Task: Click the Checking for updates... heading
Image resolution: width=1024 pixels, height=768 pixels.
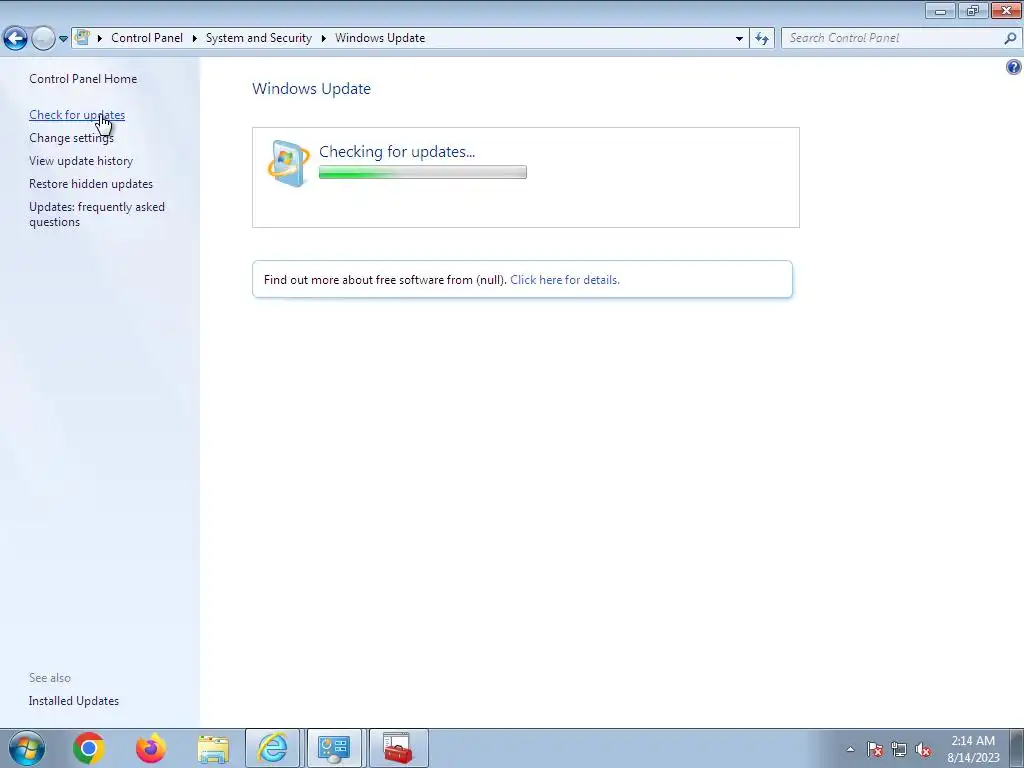Action: (397, 152)
